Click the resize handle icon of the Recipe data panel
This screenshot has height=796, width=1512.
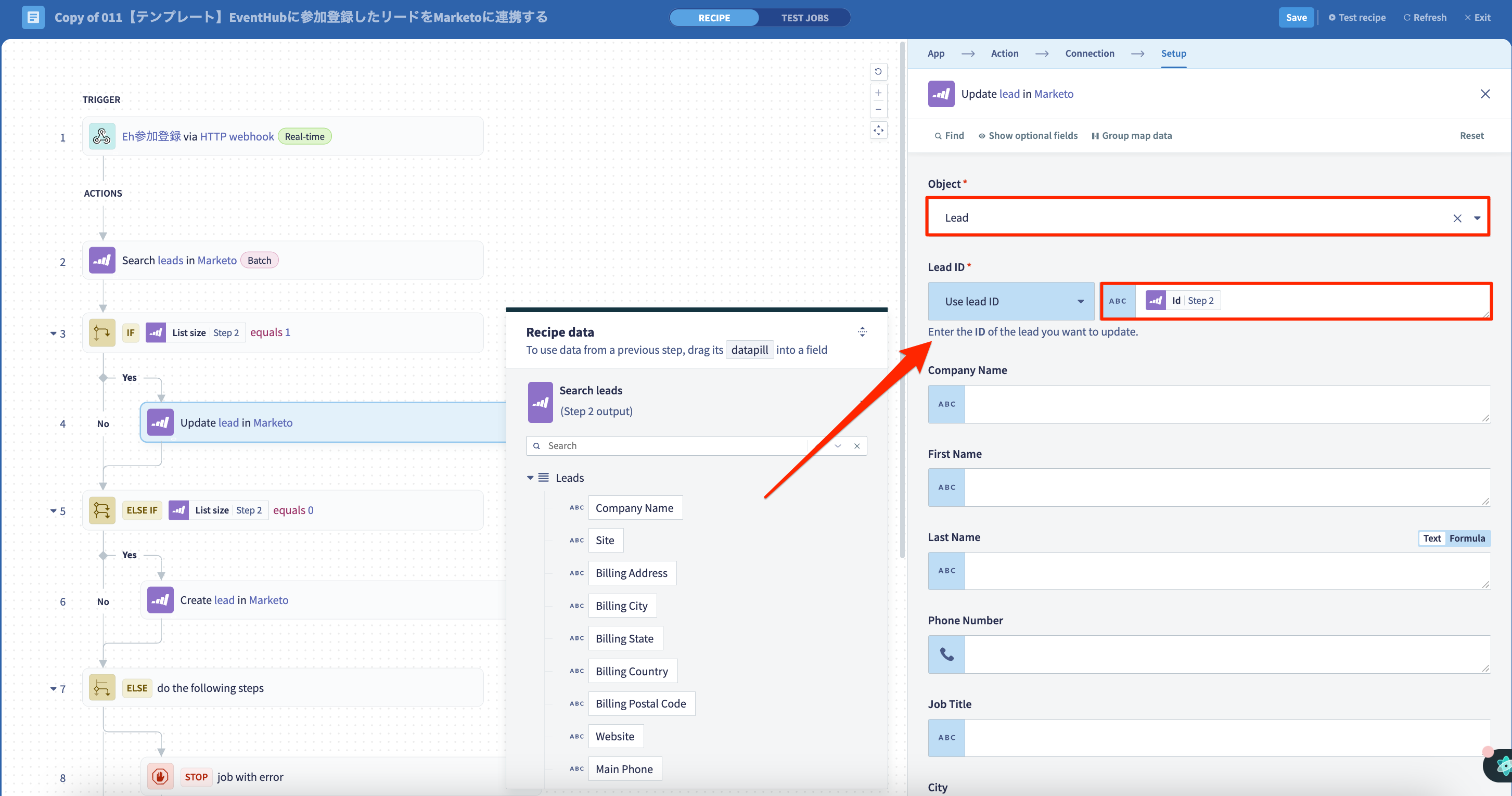click(x=862, y=332)
